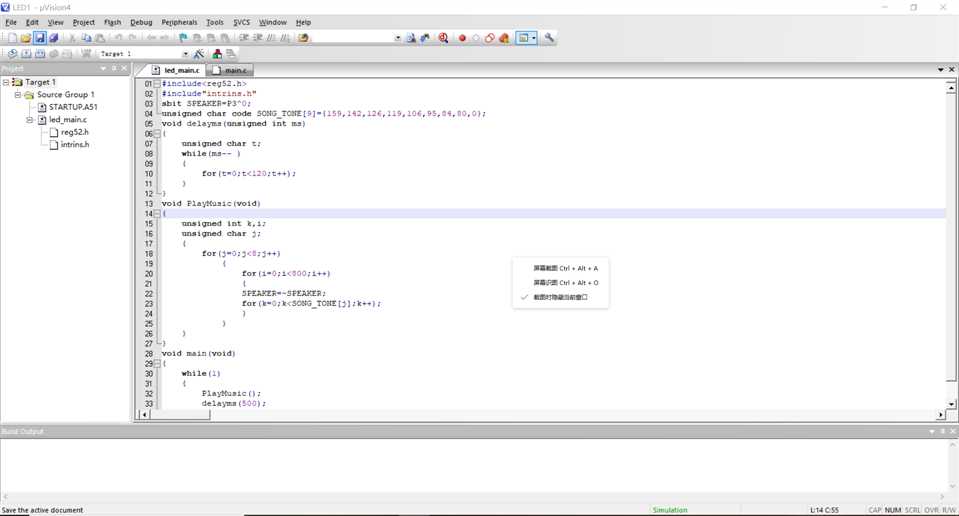Image resolution: width=959 pixels, height=516 pixels.
Task: Click the Cut scissors icon
Action: (x=72, y=38)
